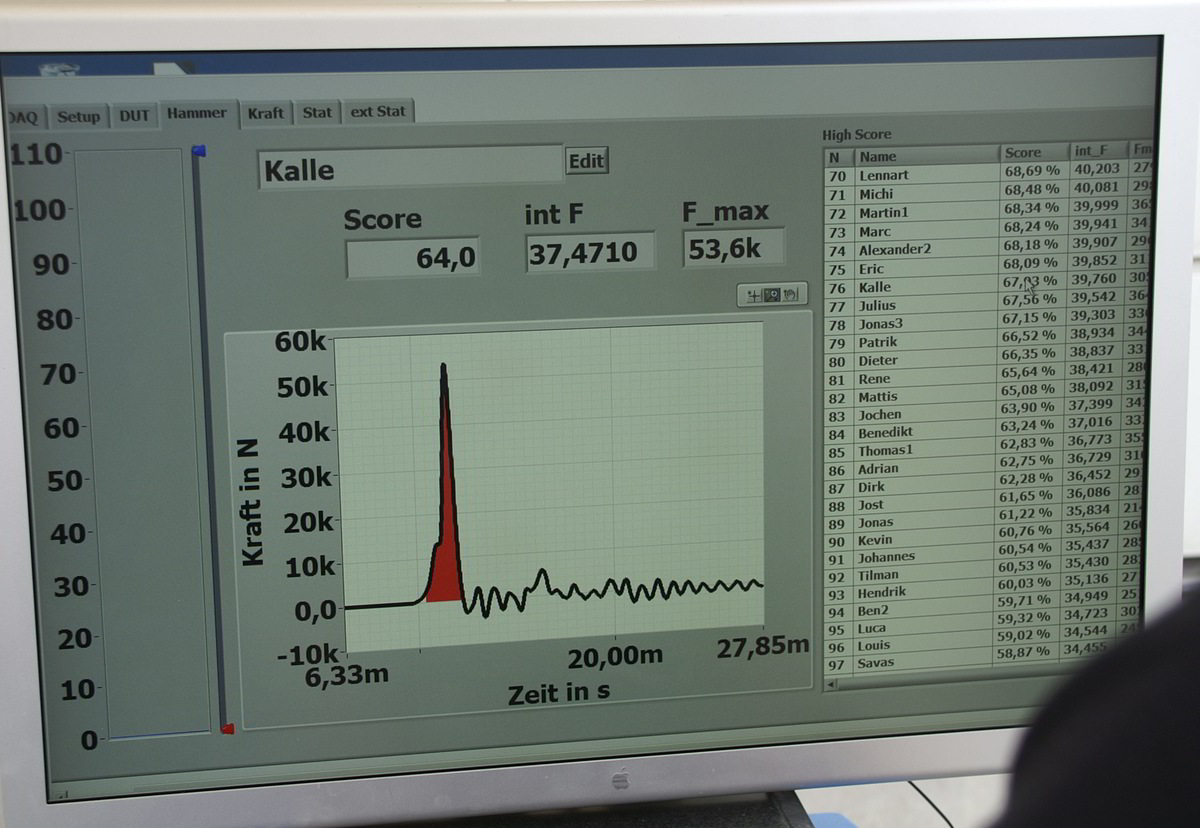Open the Setup tab
The image size is (1200, 828).
pyautogui.click(x=78, y=116)
